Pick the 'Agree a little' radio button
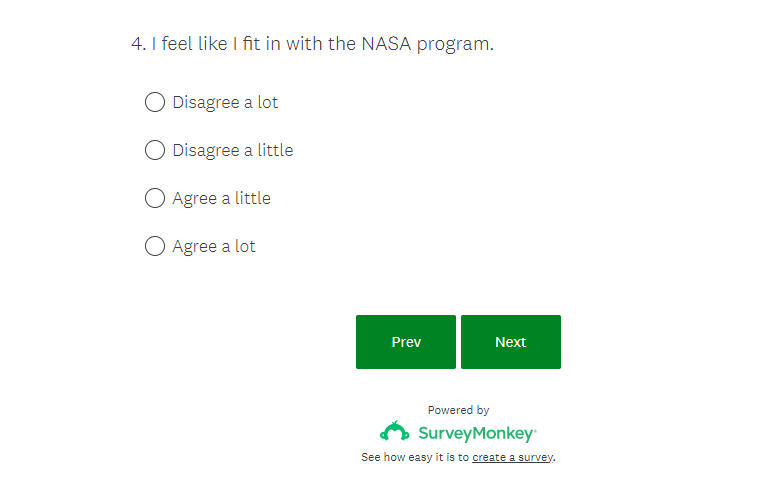Image resolution: width=759 pixels, height=497 pixels. (x=155, y=198)
